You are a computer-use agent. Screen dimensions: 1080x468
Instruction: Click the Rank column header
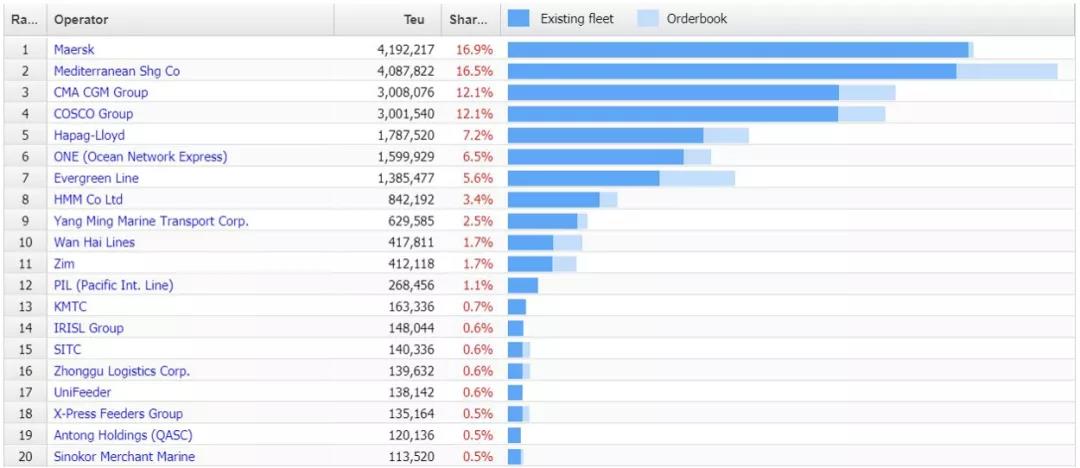[x=24, y=20]
